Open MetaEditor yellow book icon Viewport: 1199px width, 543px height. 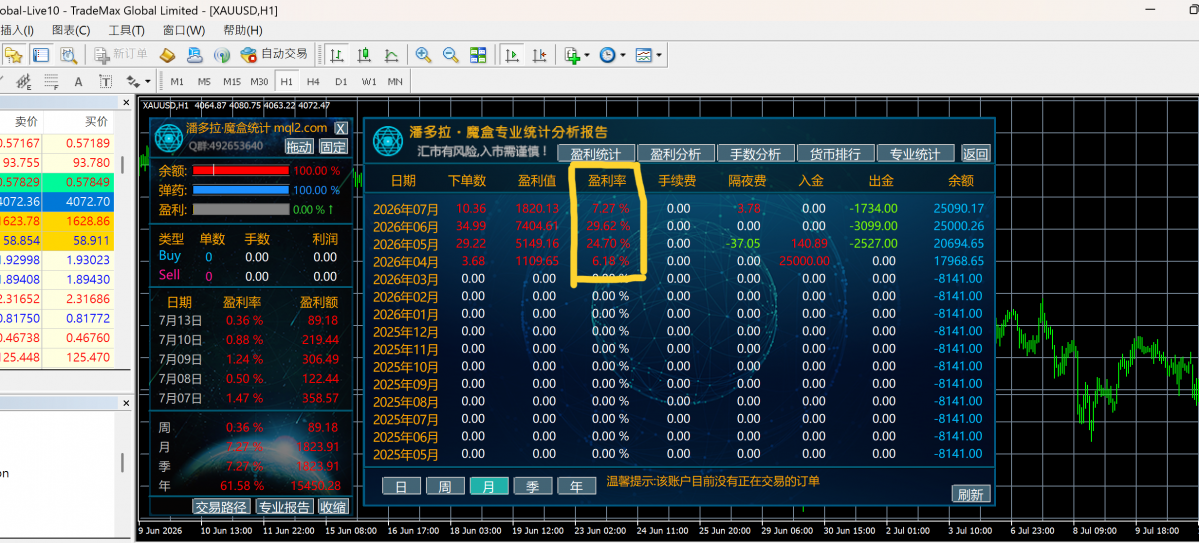click(167, 54)
